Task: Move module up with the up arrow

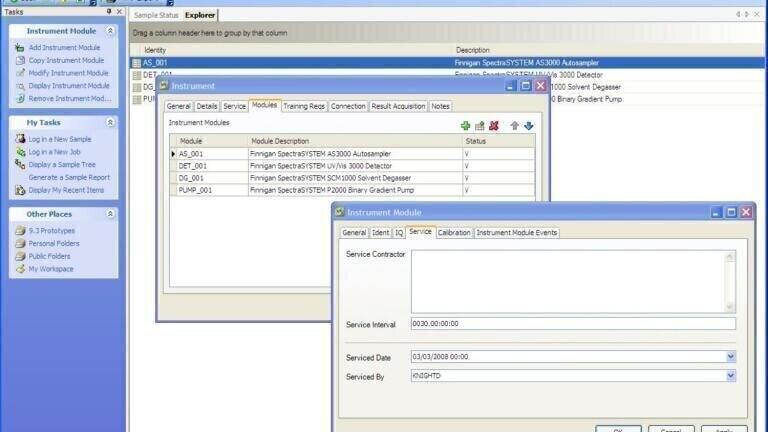Action: point(514,126)
